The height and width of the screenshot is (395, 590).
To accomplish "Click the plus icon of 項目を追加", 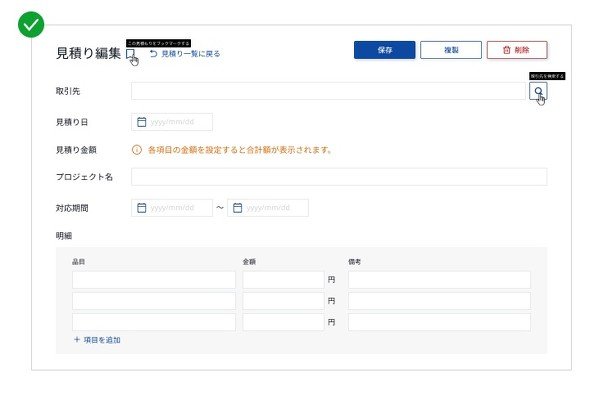I will (77, 339).
